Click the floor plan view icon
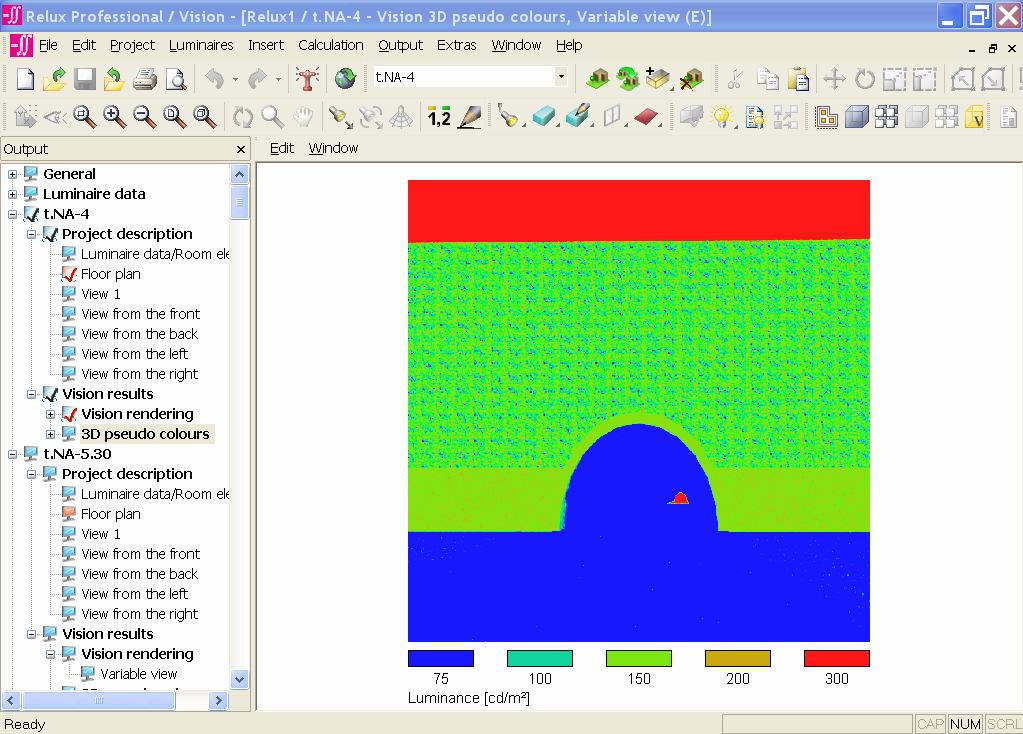 [826, 117]
